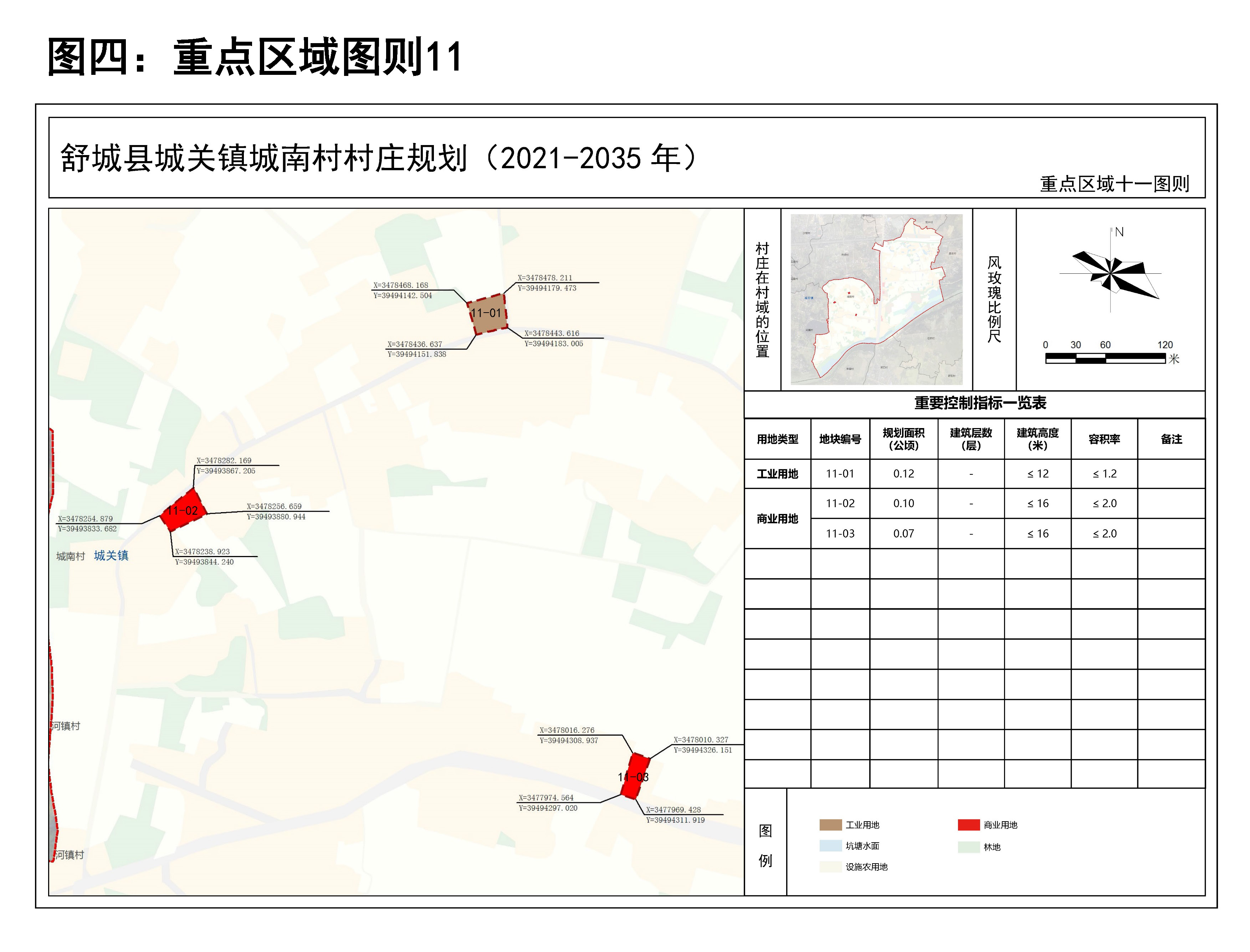Click the coordinate label X=3478256.659
Viewport: 1250px width, 952px height.
point(274,506)
